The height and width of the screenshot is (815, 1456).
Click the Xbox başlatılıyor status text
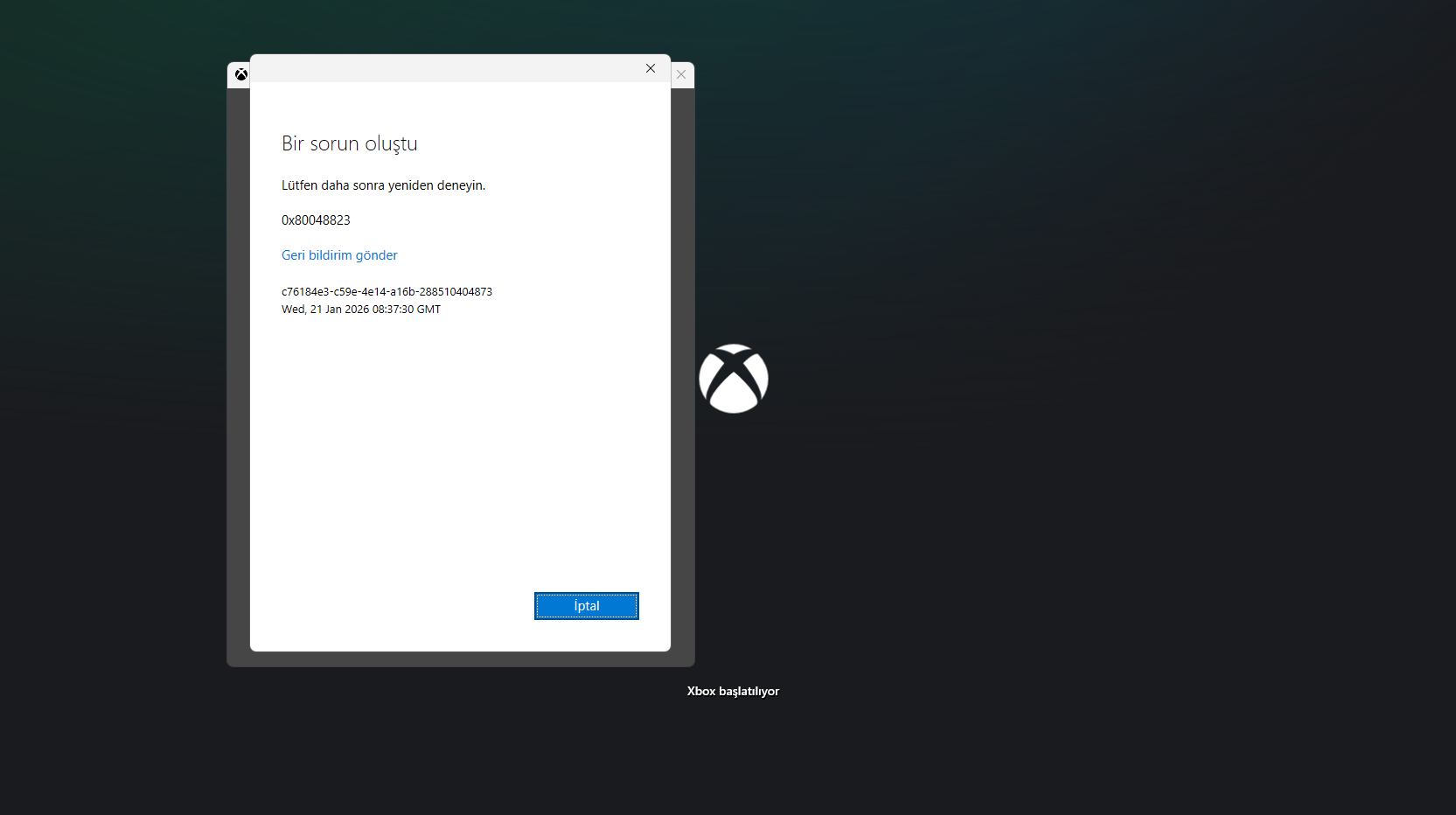tap(733, 691)
